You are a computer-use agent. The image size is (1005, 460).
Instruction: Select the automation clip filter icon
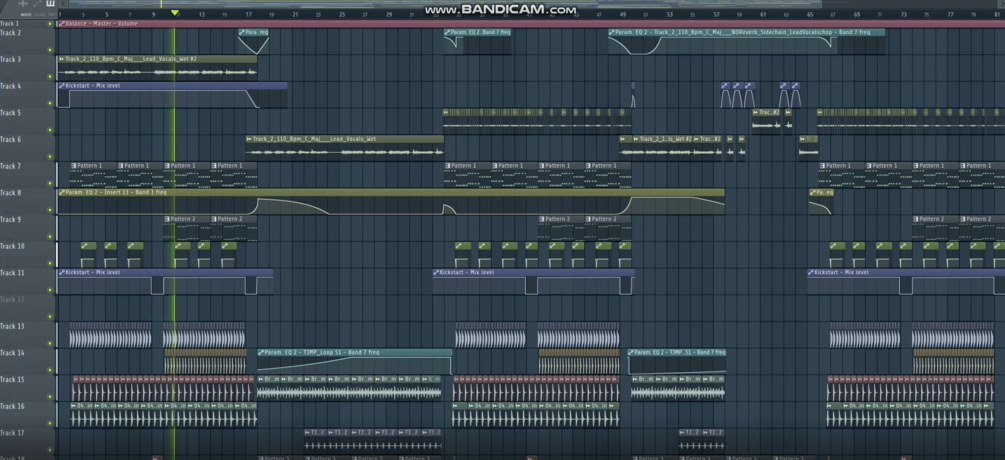[x=38, y=4]
